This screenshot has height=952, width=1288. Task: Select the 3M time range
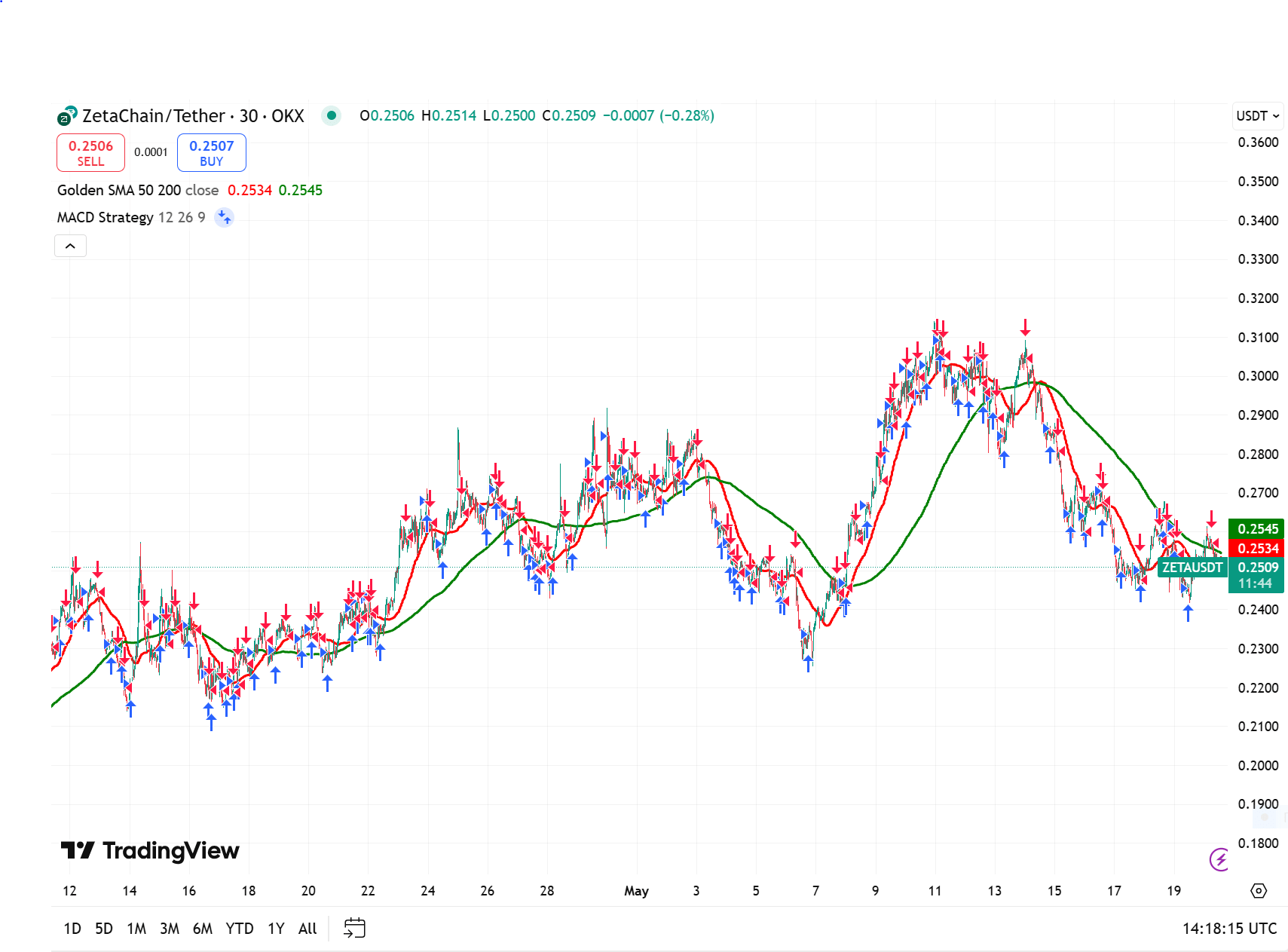click(170, 929)
